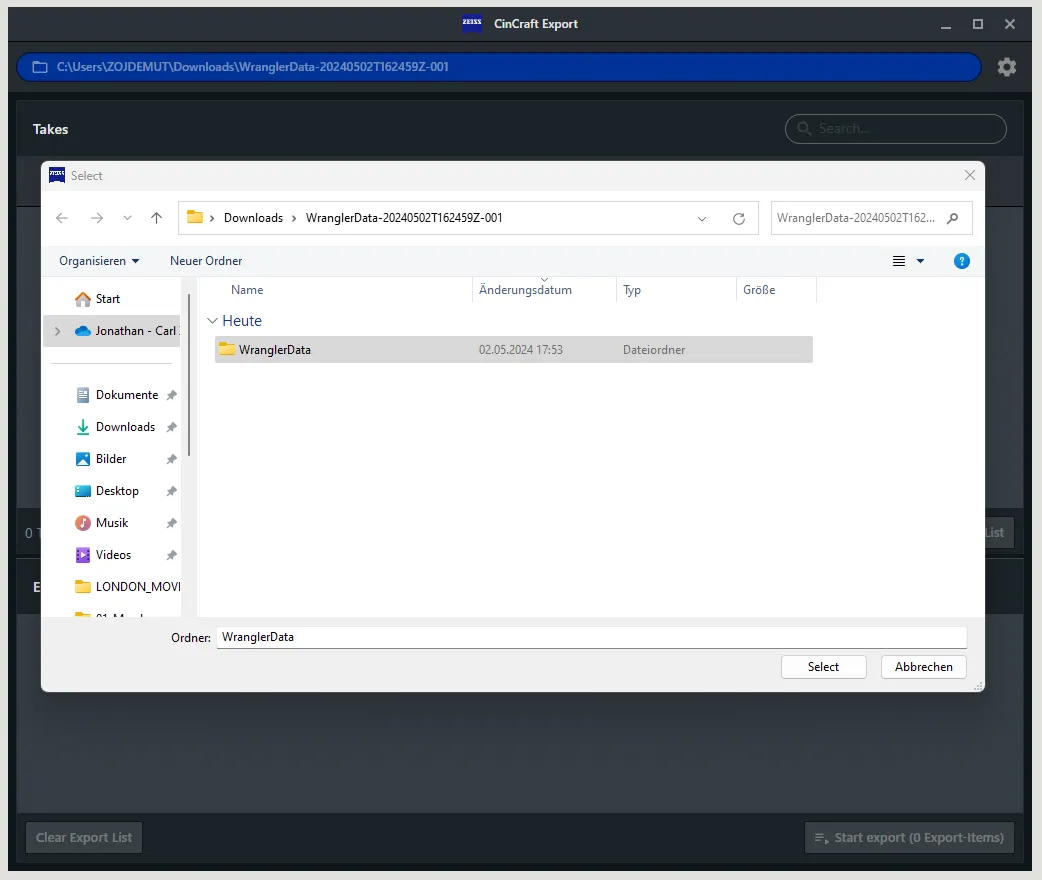The image size is (1042, 880).
Task: Select the WranglerData folder row
Action: coord(514,350)
